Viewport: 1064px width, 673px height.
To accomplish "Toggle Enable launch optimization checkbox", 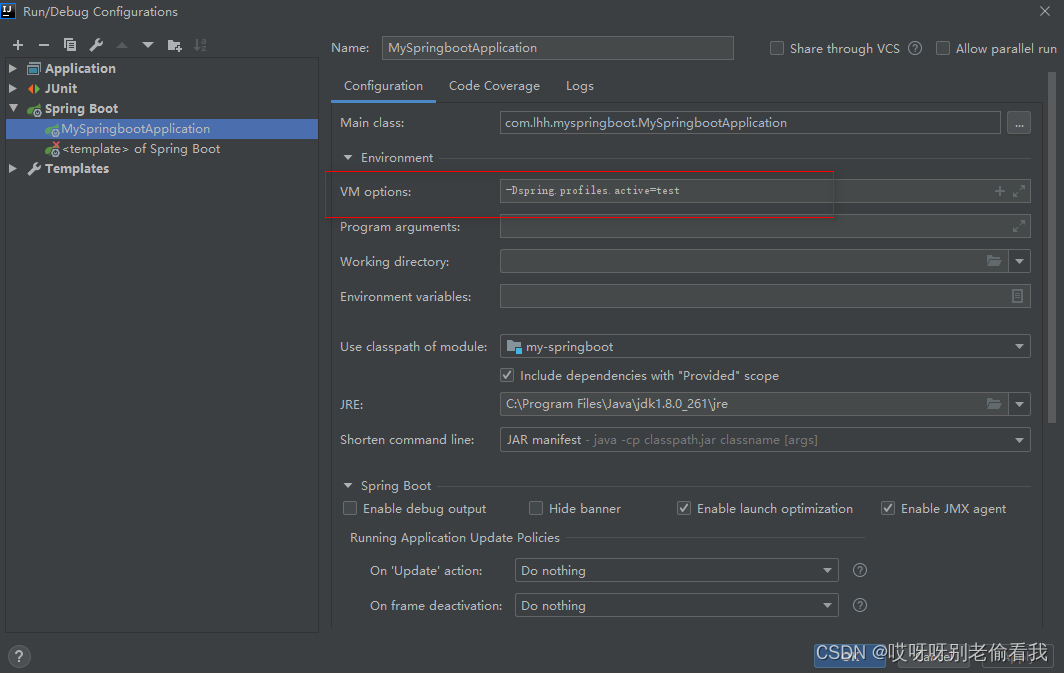I will coord(684,508).
